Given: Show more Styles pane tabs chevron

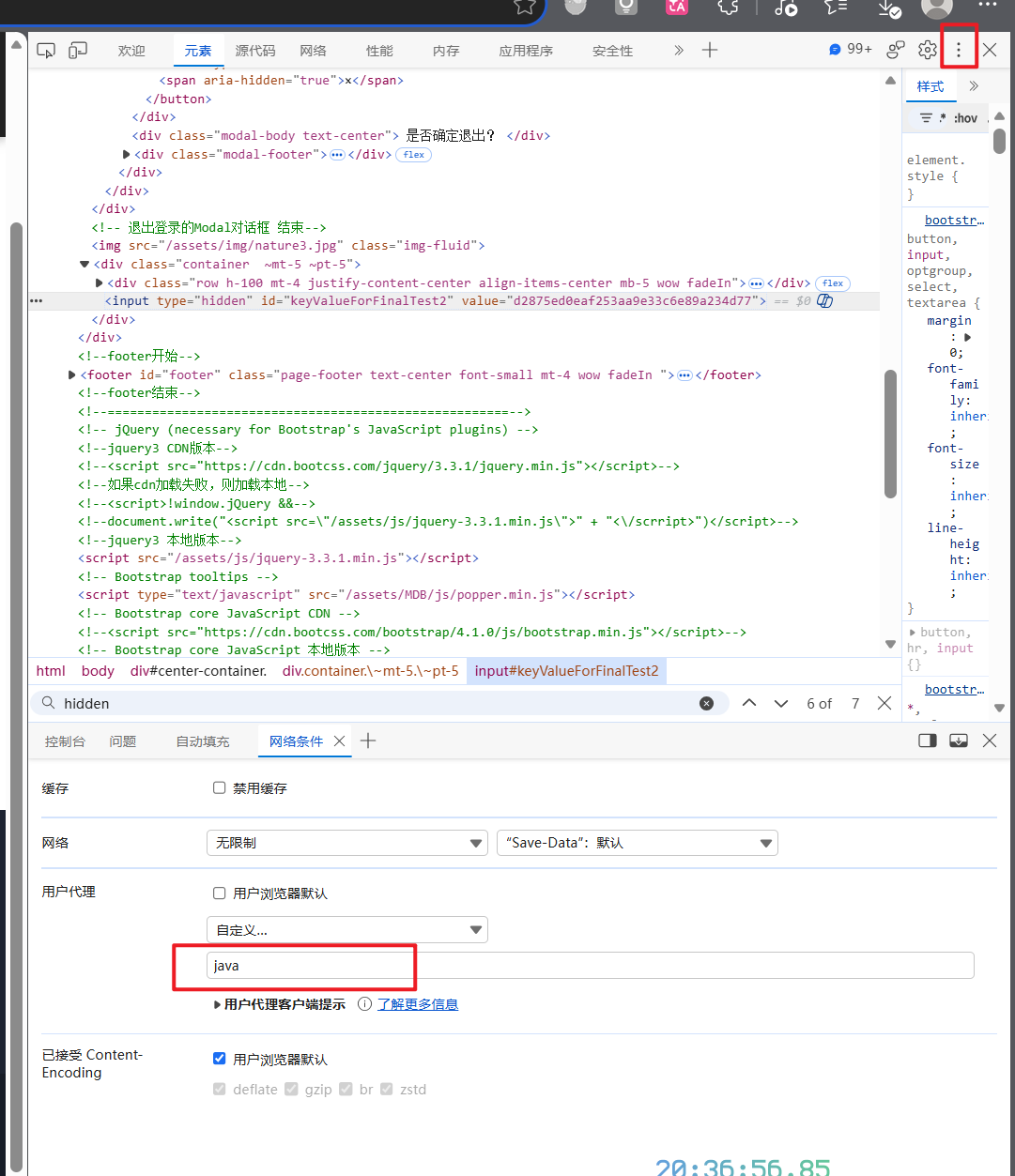Looking at the screenshot, I should pos(974,86).
